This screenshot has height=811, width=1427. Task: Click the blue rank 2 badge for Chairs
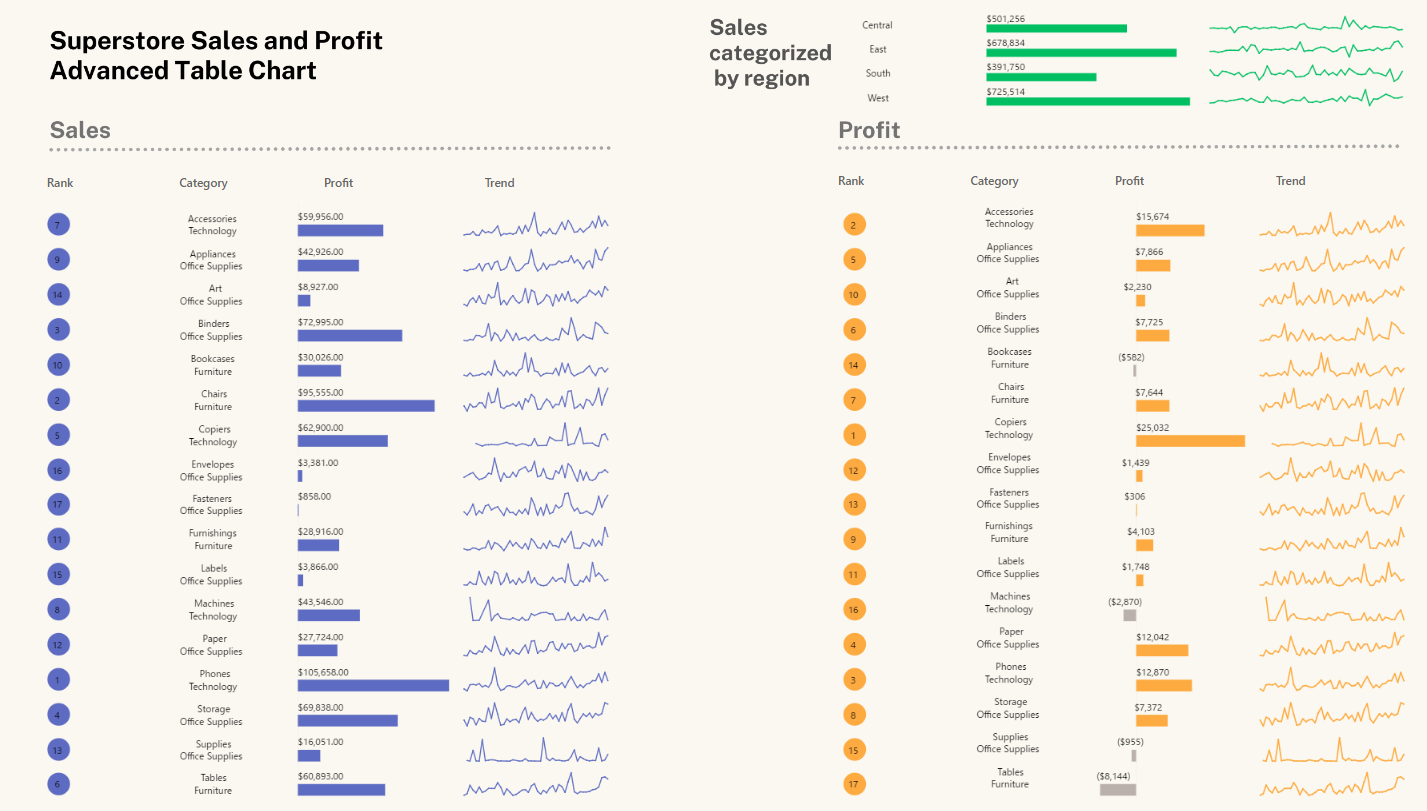tap(58, 400)
